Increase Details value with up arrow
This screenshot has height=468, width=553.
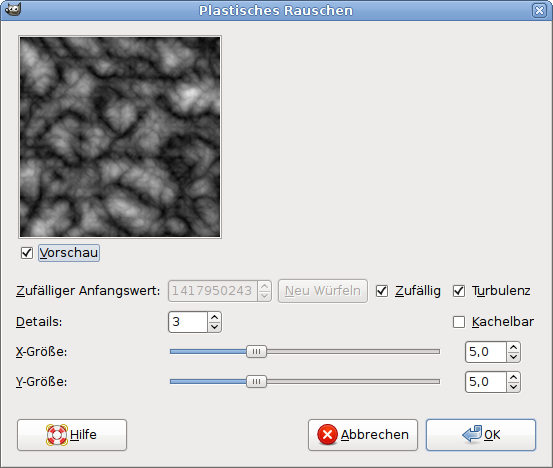[214, 317]
